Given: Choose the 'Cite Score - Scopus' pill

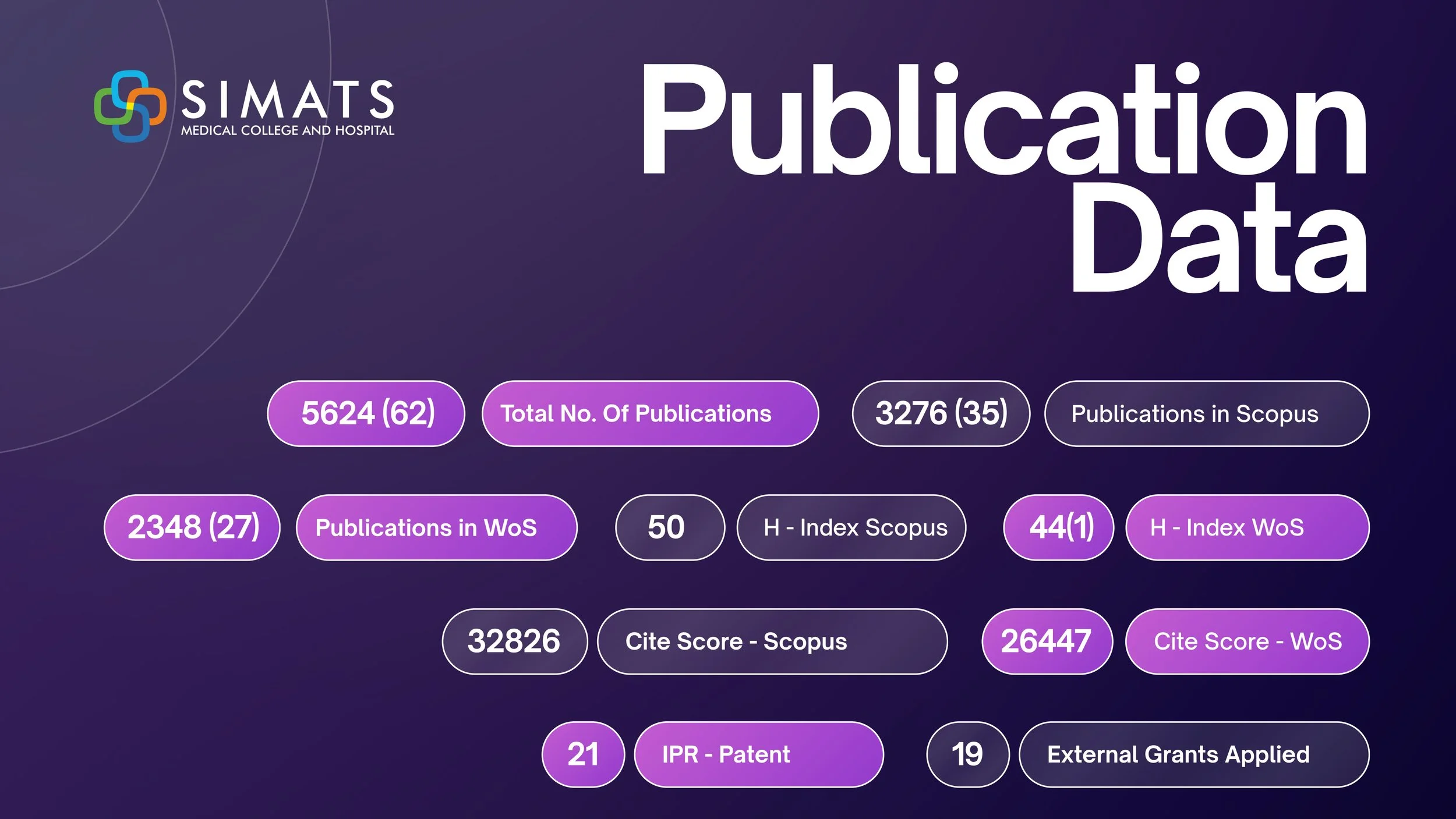Looking at the screenshot, I should coord(773,641).
